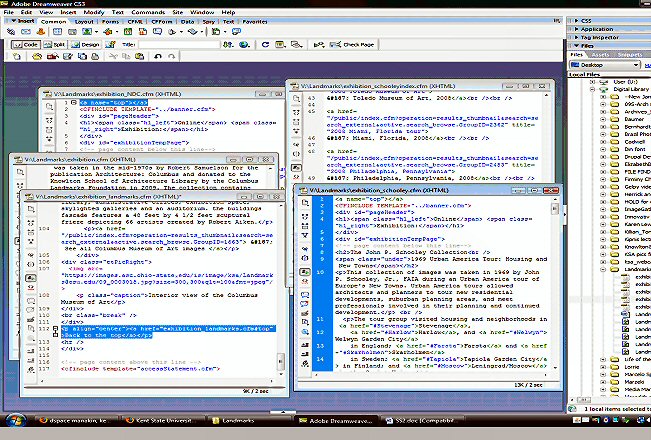The image size is (651, 440).
Task: Switch to Spry insert tab
Action: [208, 22]
